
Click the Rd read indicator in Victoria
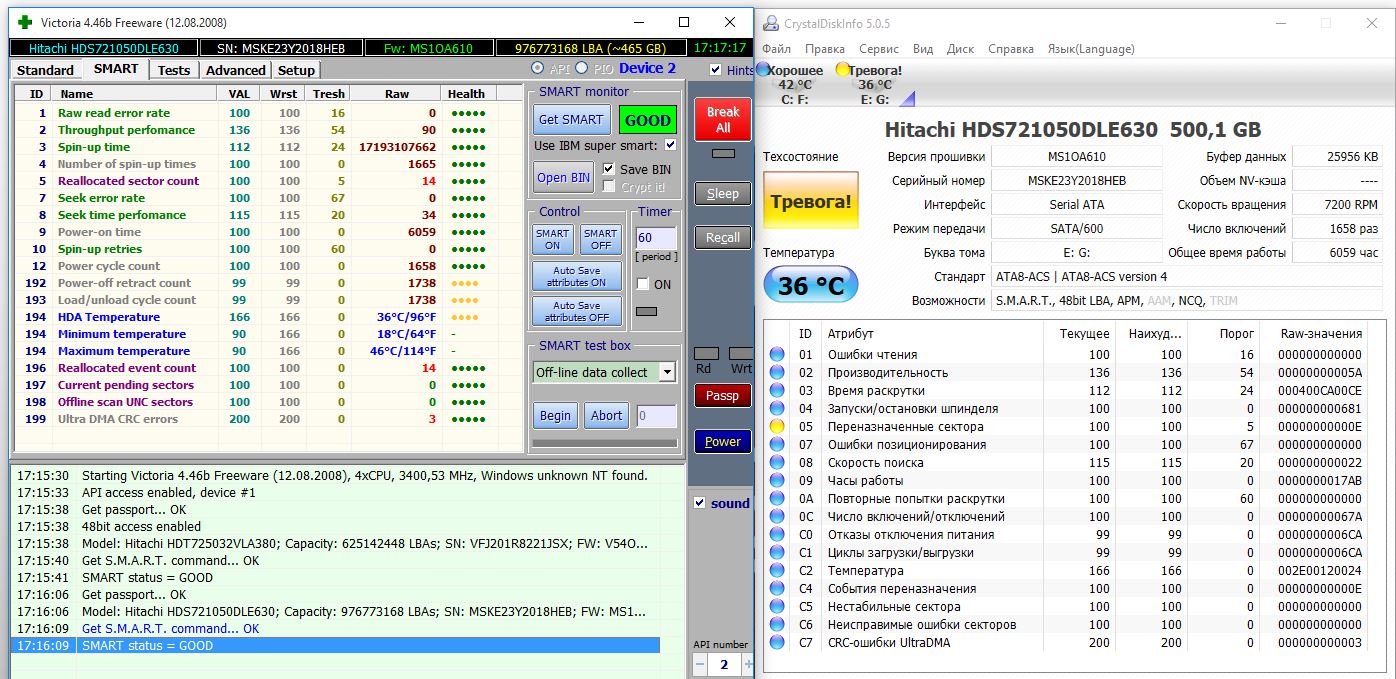[706, 354]
